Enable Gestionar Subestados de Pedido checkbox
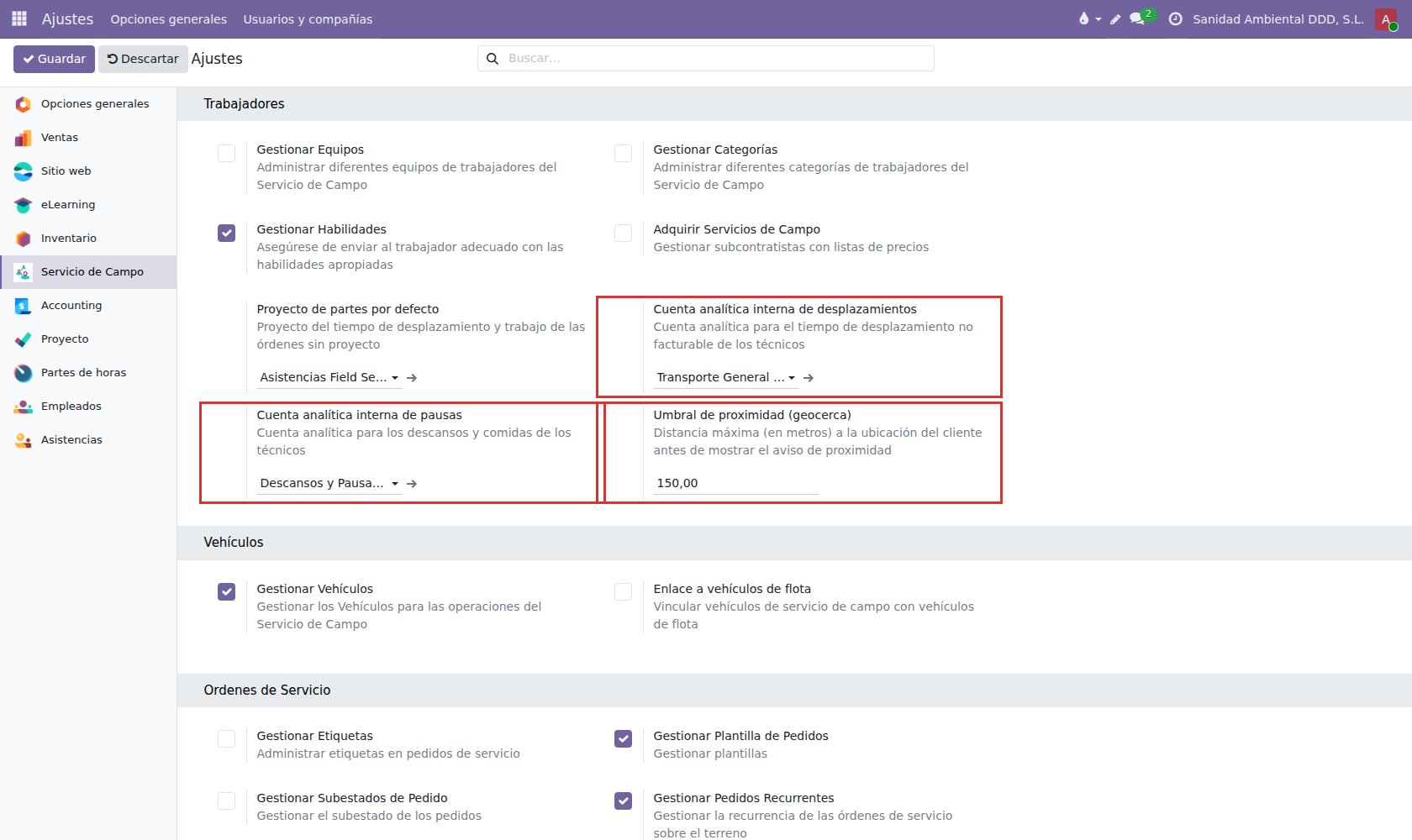 (x=226, y=801)
